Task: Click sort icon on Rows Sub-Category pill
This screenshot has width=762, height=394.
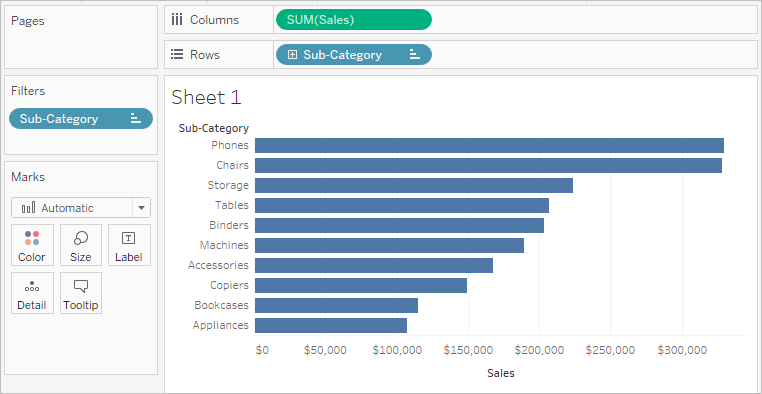Action: click(415, 54)
